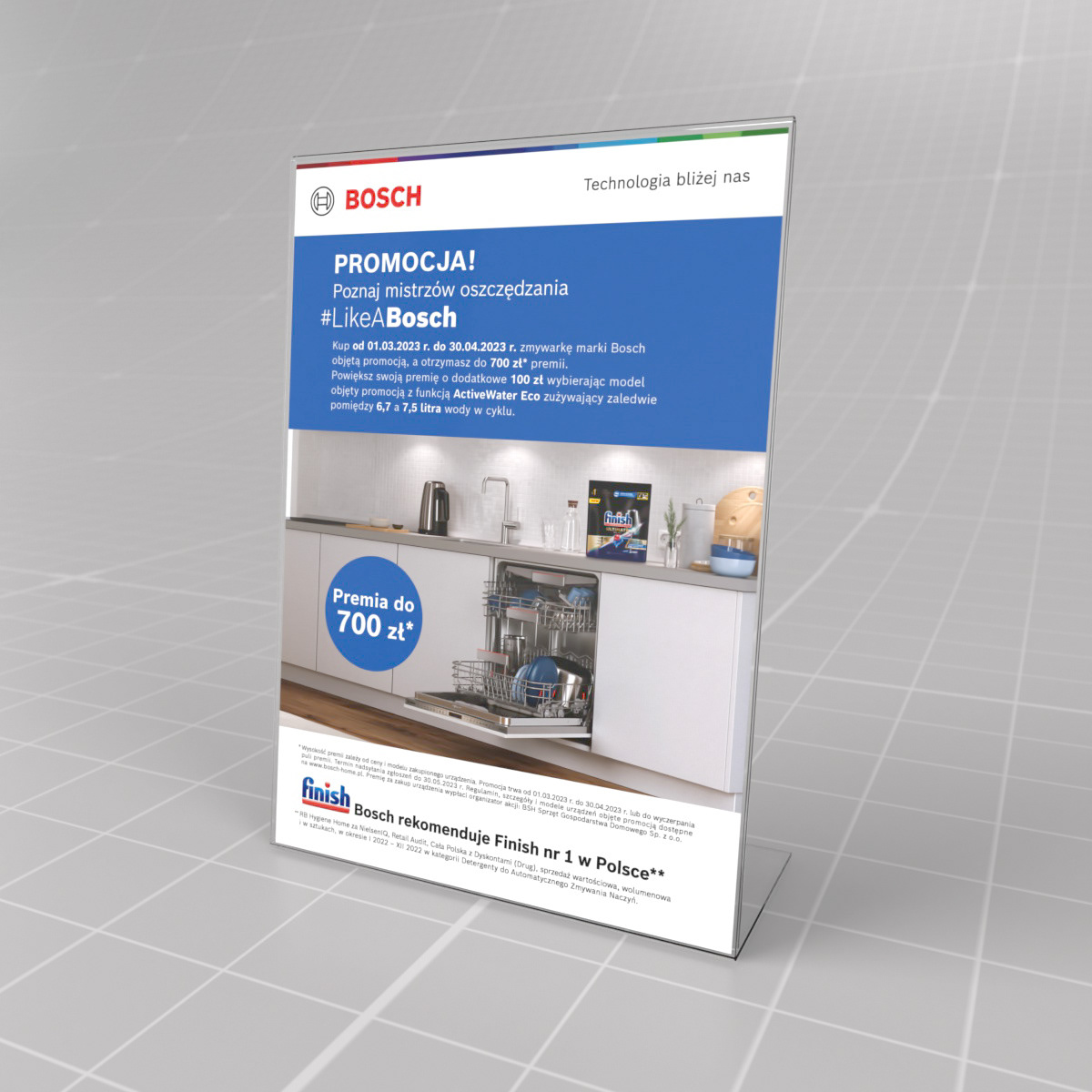The width and height of the screenshot is (1092, 1092).
Task: Click the 'Technologia bliżej nas' slogan
Action: point(667,180)
